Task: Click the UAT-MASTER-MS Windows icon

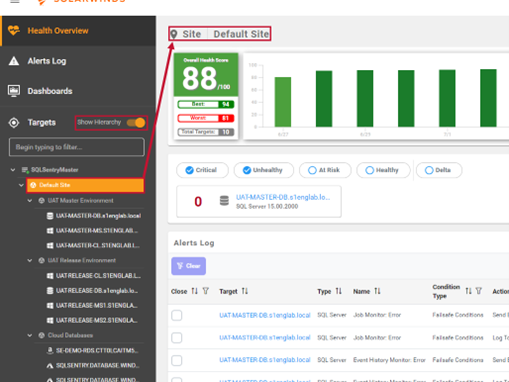Action: pos(50,231)
